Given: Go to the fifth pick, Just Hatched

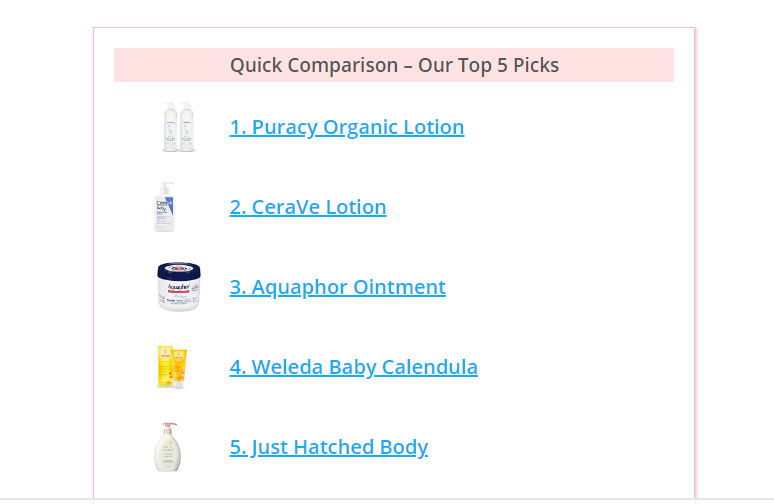Looking at the screenshot, I should point(329,447).
